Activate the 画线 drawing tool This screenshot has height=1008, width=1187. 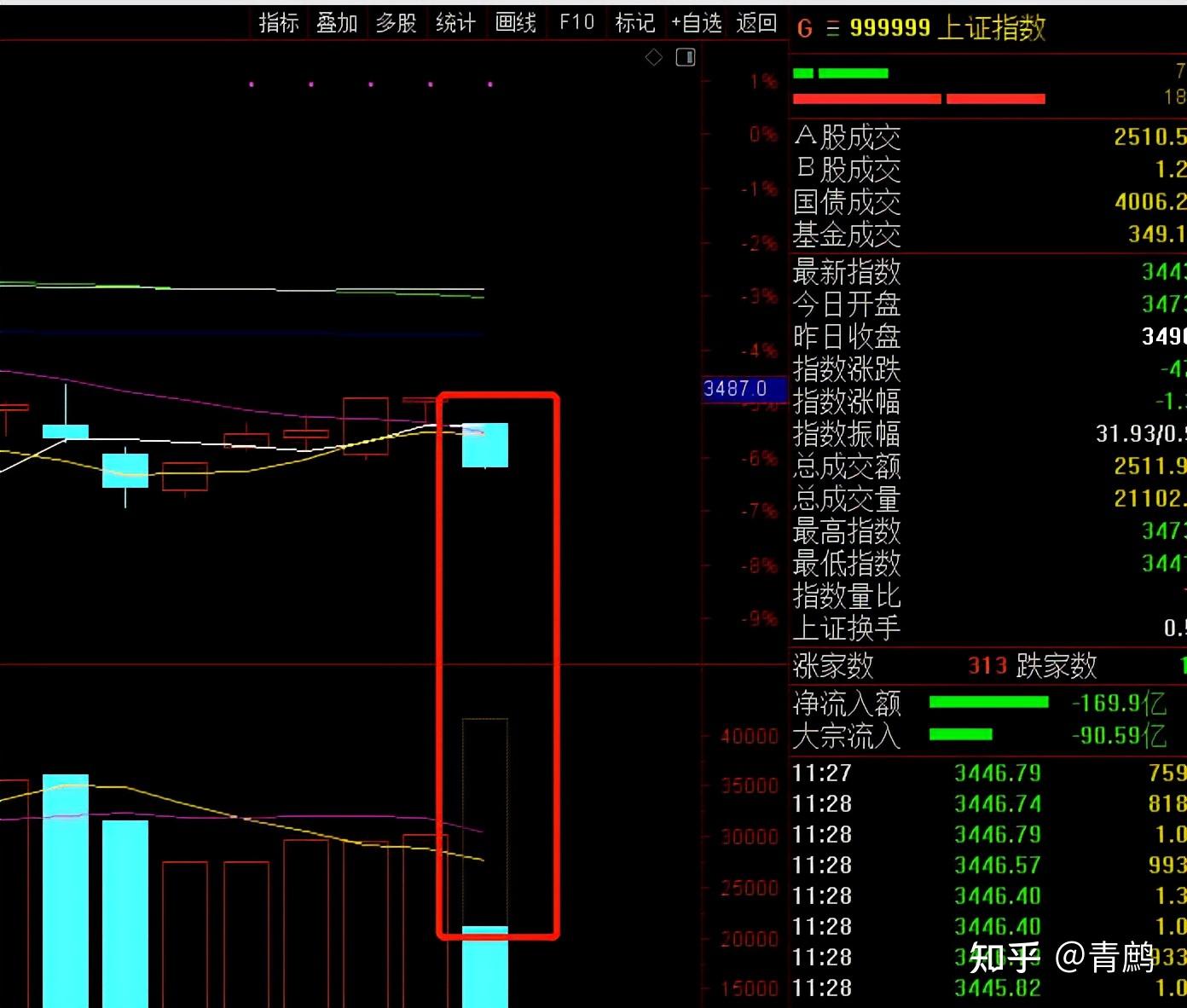[x=516, y=22]
